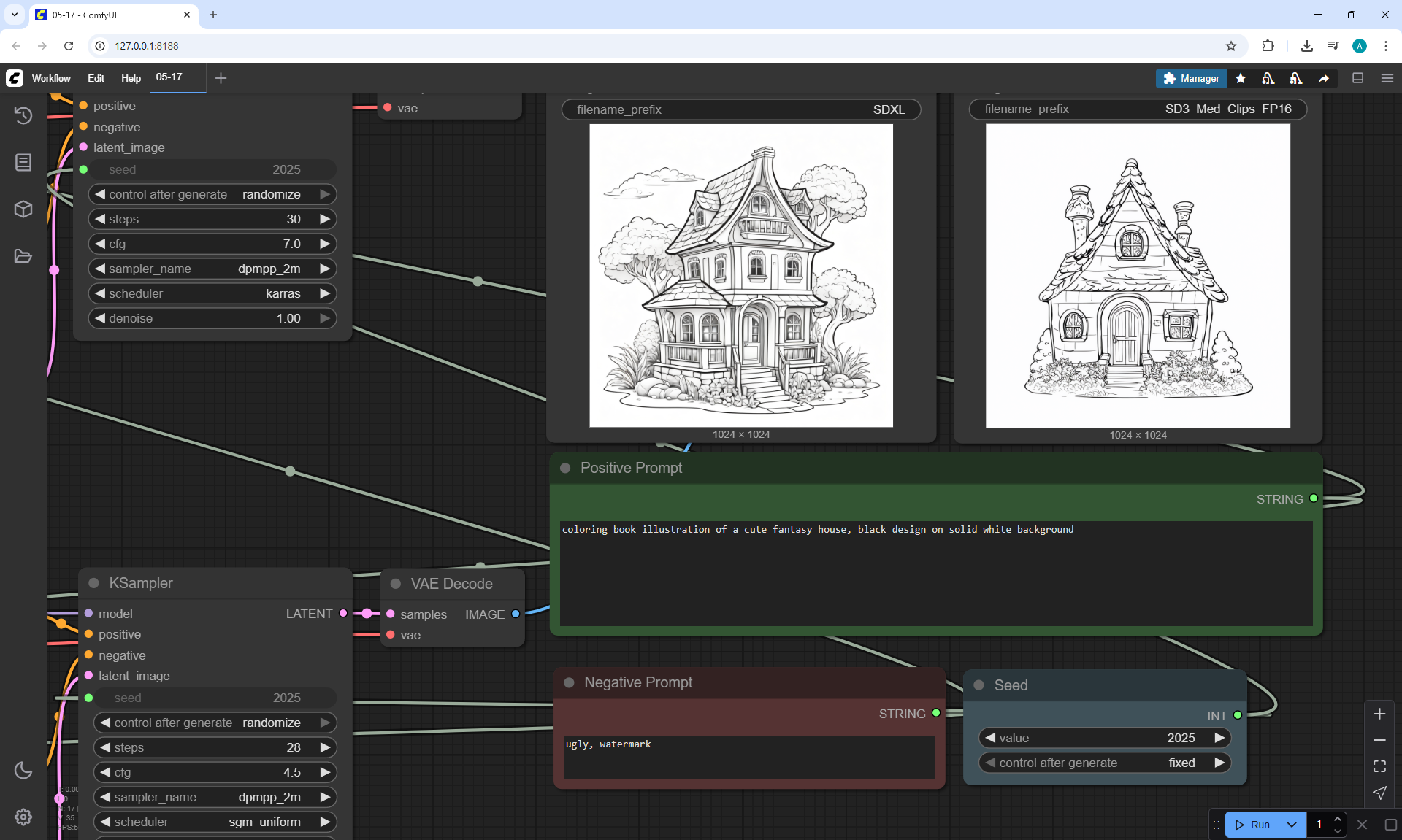Open the Workflow menu
Screen dimensions: 1402x840
(x=51, y=78)
